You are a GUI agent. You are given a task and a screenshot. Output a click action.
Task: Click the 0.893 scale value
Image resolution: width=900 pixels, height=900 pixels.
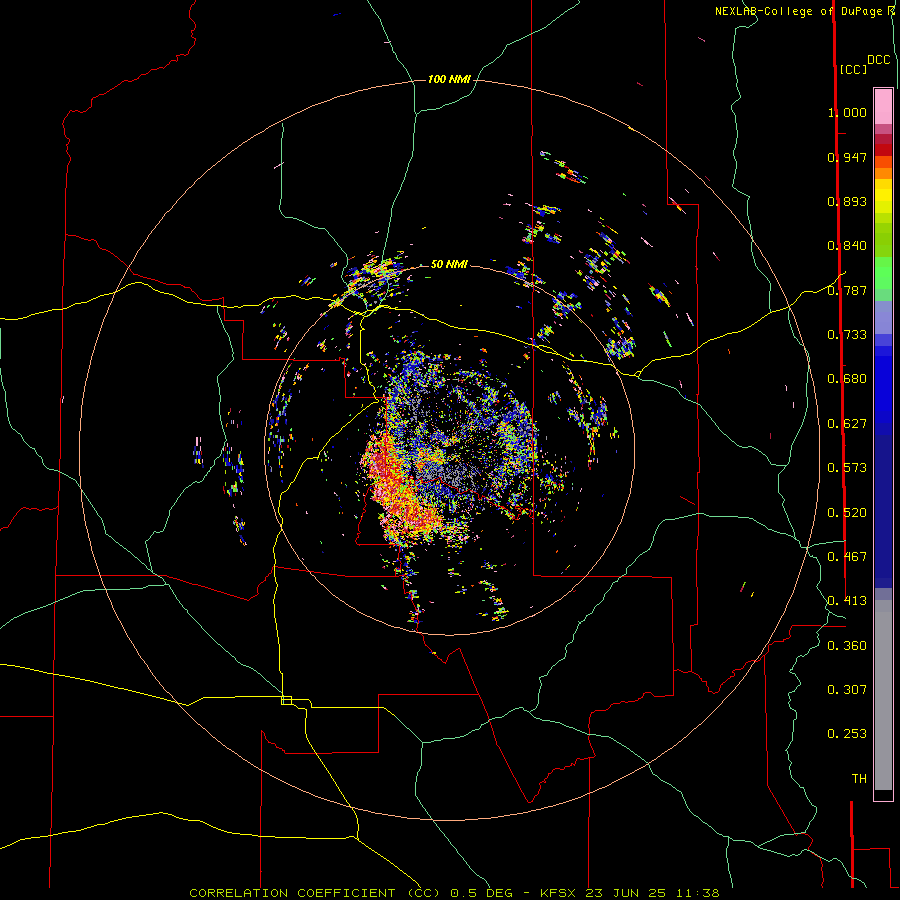pyautogui.click(x=847, y=201)
